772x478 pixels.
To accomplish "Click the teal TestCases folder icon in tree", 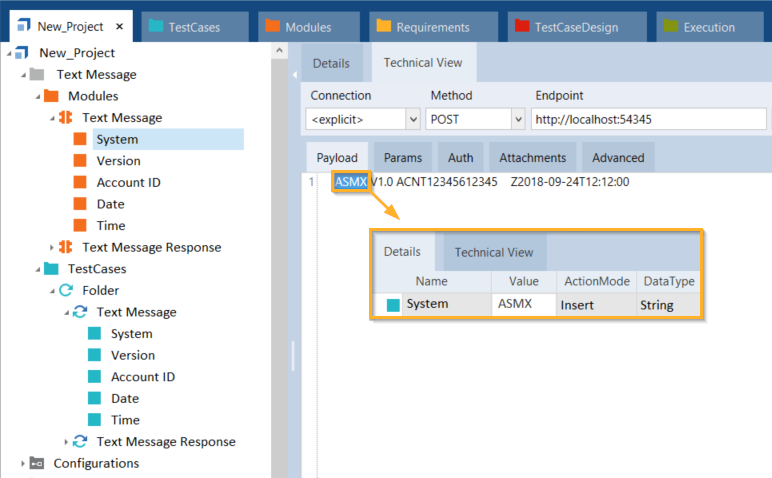I will point(51,269).
